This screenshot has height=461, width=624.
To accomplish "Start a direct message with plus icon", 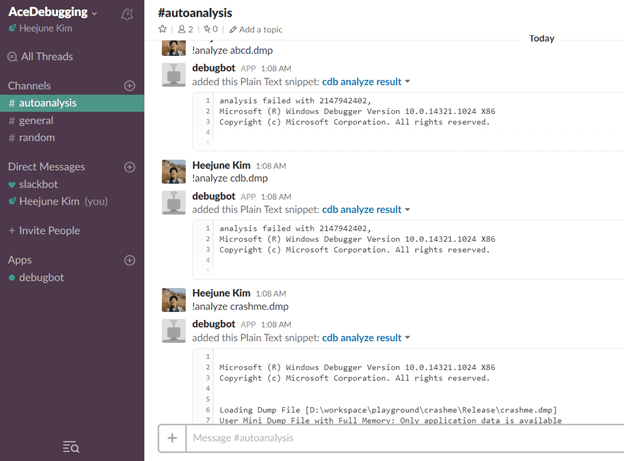I will pos(129,167).
